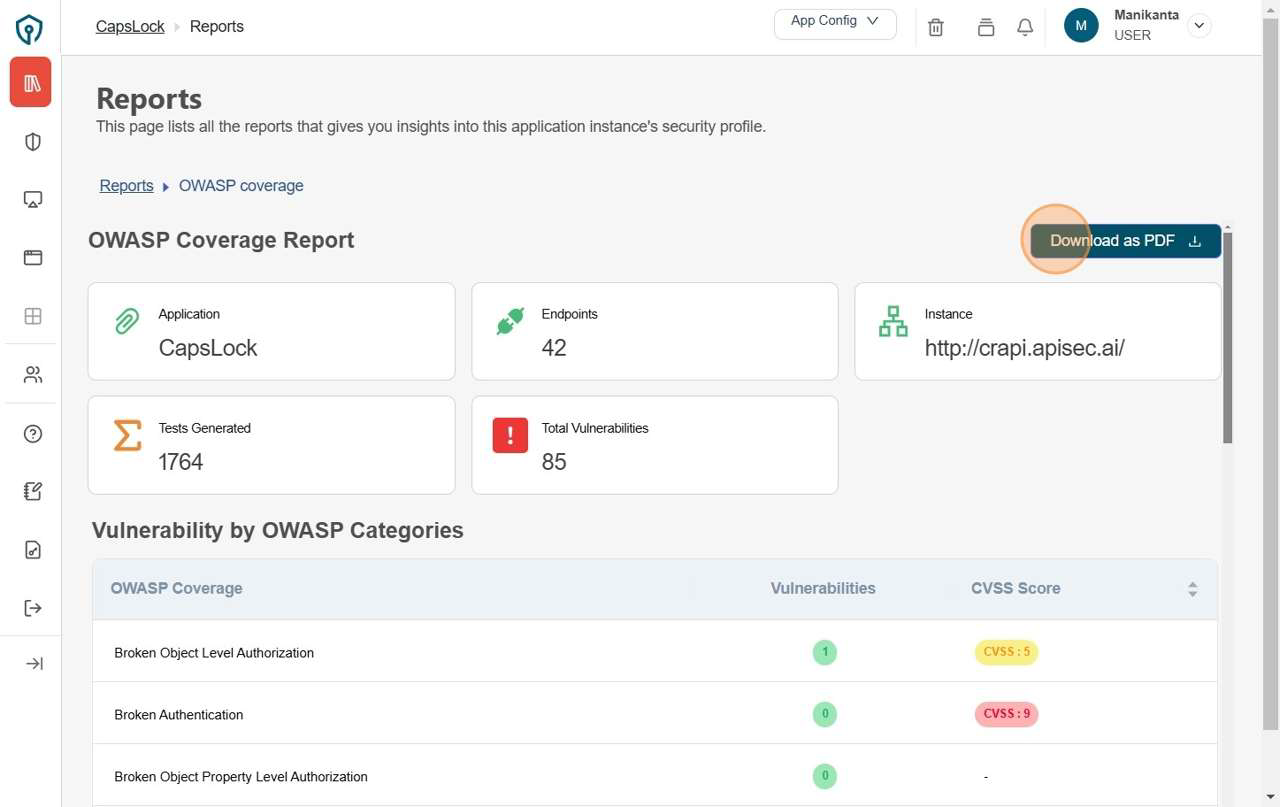The image size is (1280, 807).
Task: Expand the Manikanta user profile menu
Action: click(1199, 26)
